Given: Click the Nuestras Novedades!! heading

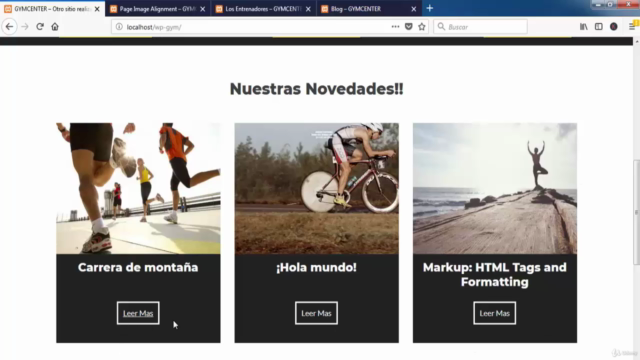Looking at the screenshot, I should point(316,89).
